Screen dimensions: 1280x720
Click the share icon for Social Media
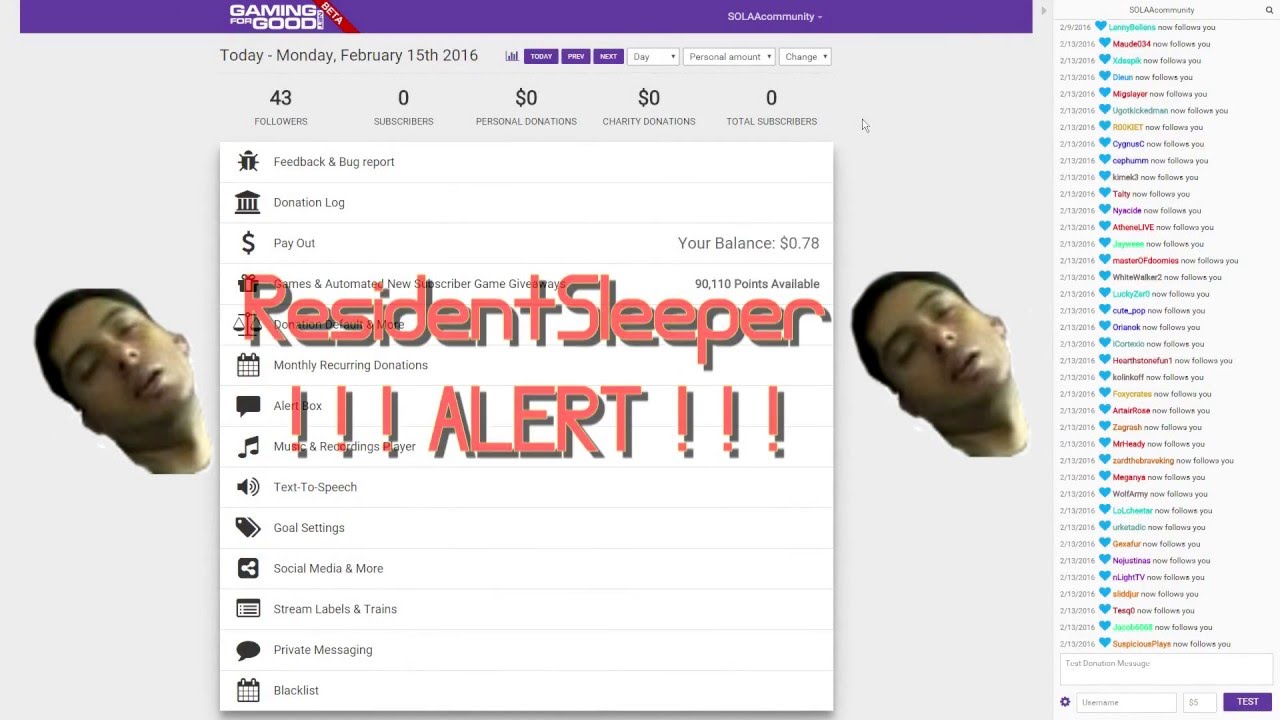point(248,568)
